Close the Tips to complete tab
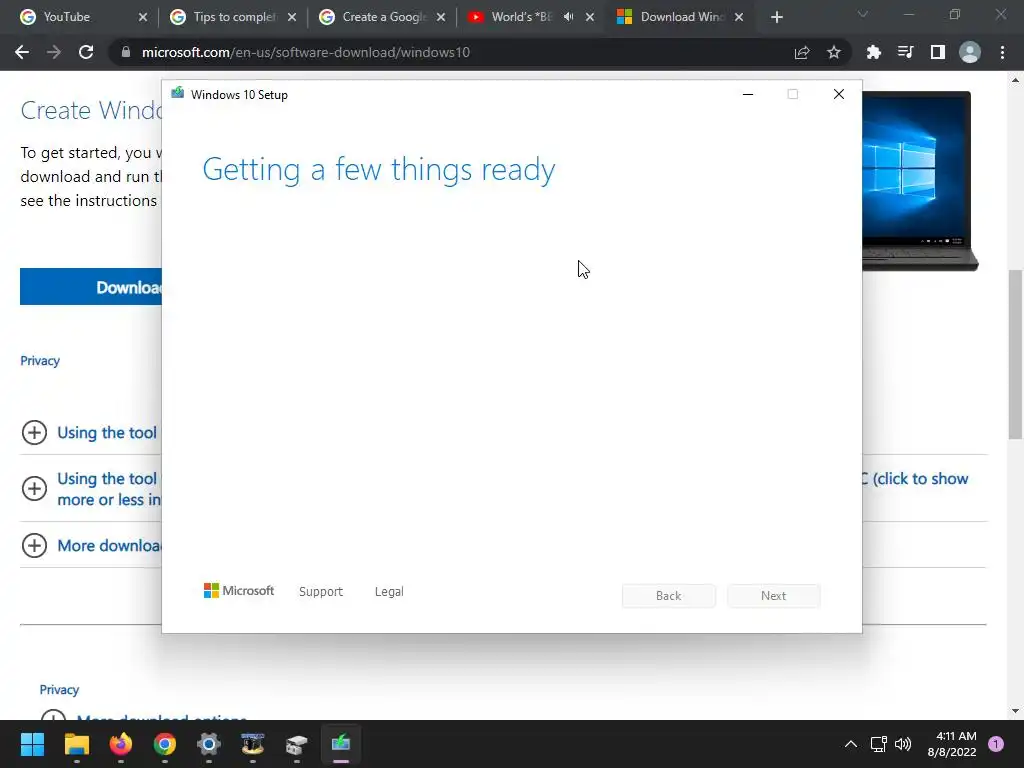1024x768 pixels. tap(292, 17)
